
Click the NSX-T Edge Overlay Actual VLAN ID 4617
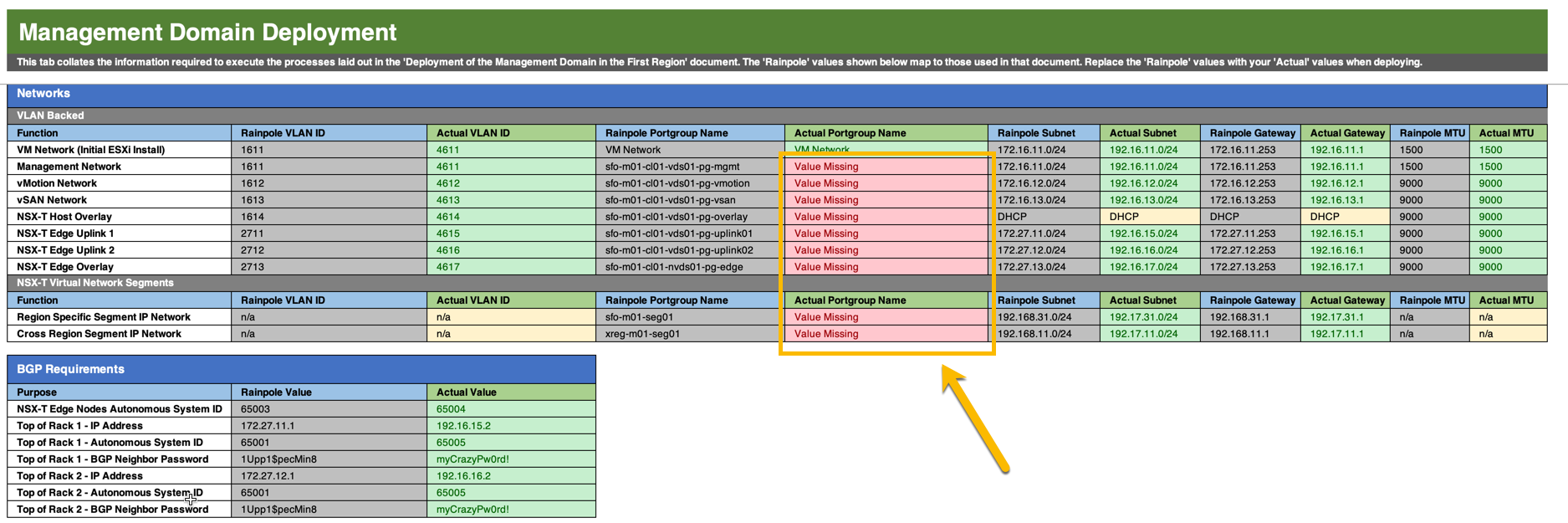click(x=511, y=267)
